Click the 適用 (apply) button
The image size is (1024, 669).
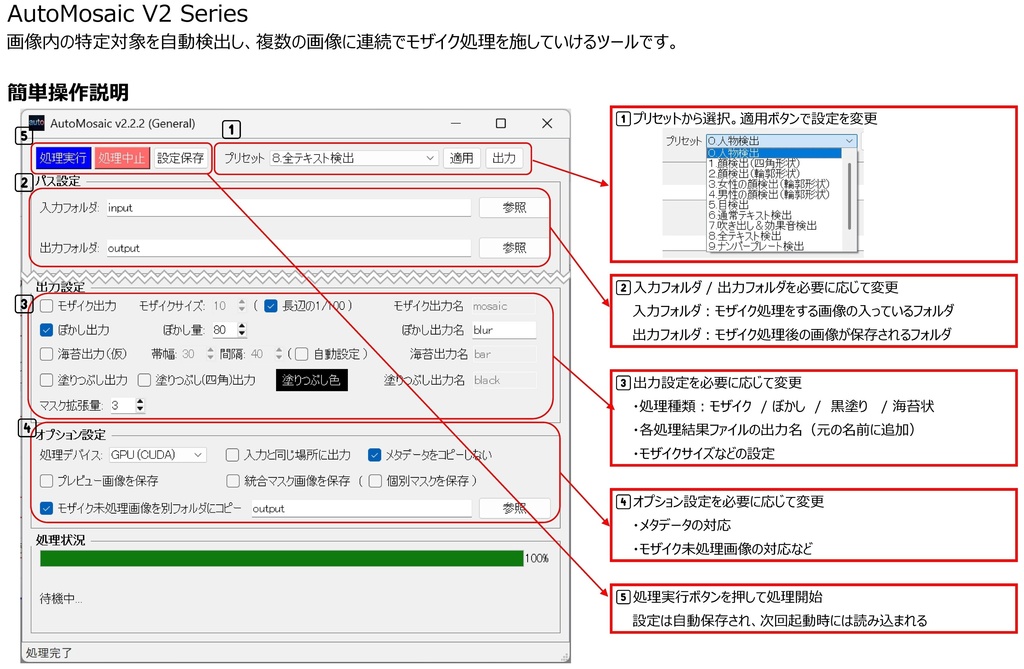pyautogui.click(x=462, y=158)
